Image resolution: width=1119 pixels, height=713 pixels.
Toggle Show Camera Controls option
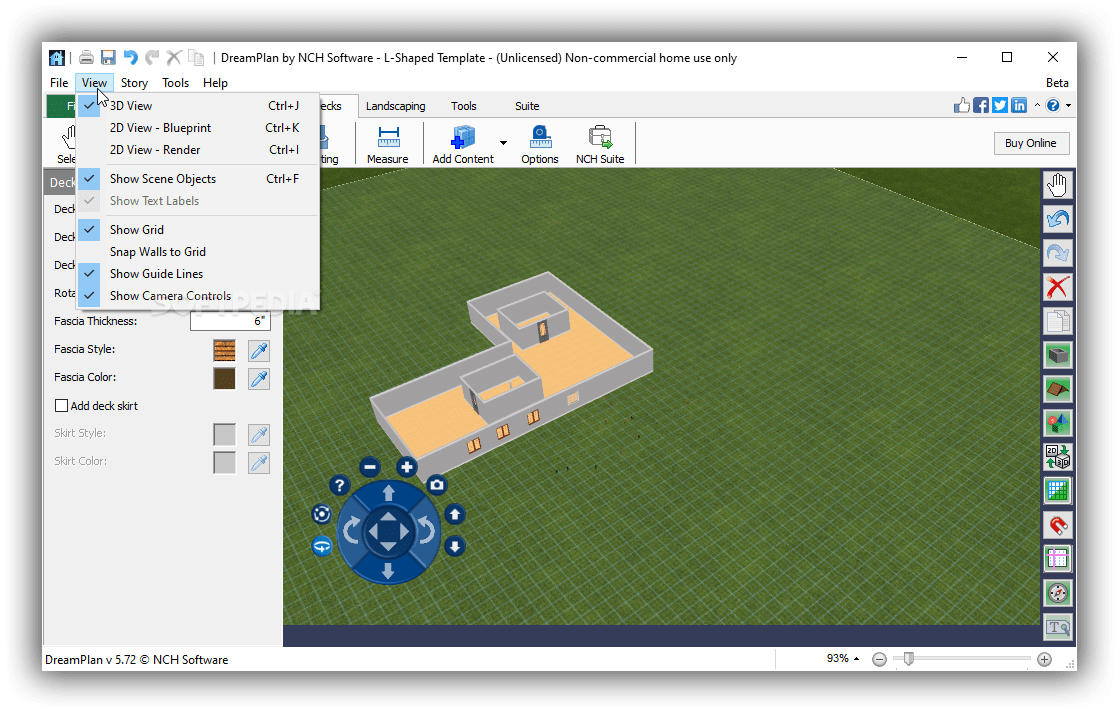tap(198, 295)
